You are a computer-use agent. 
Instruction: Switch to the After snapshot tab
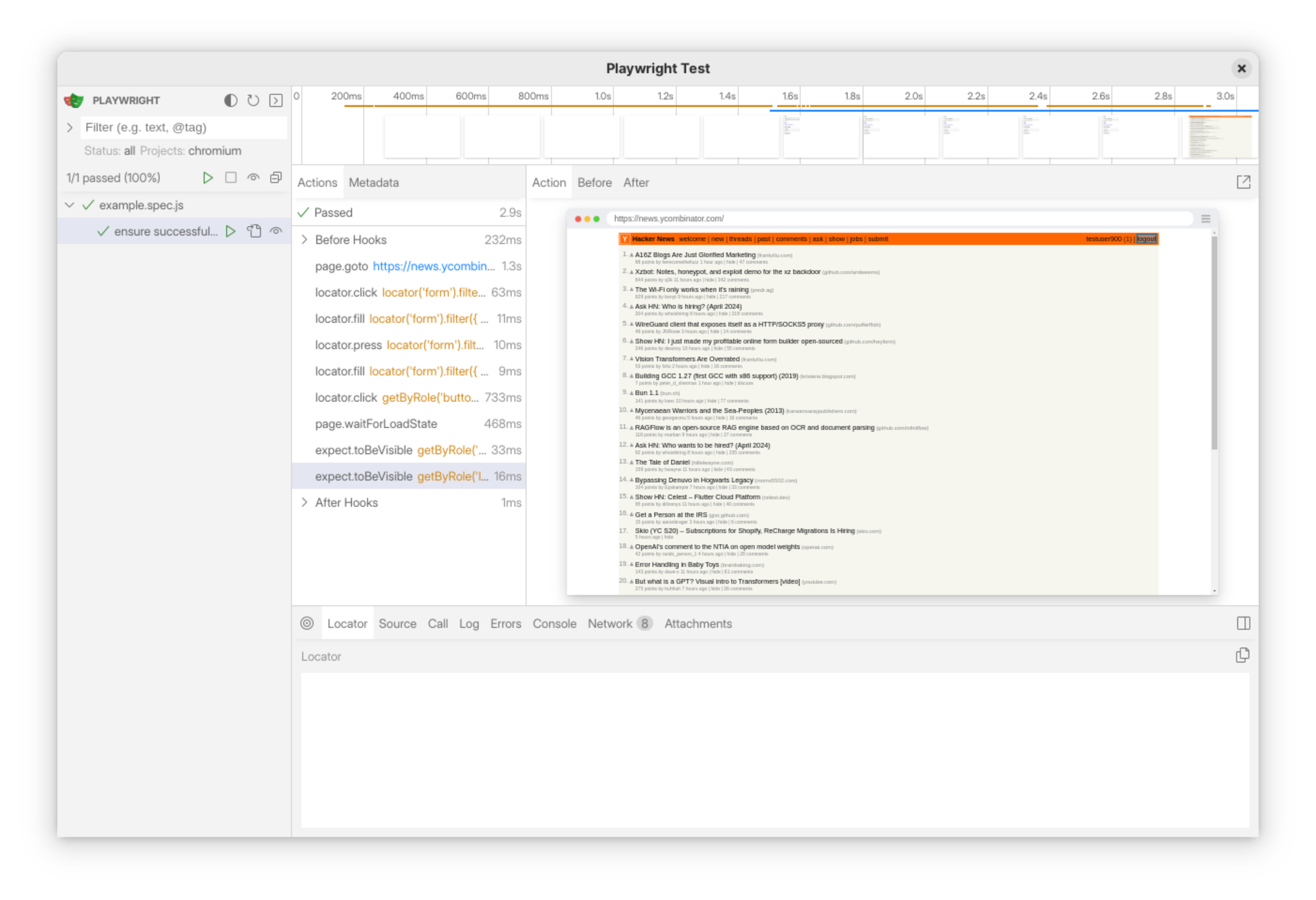pyautogui.click(x=636, y=182)
